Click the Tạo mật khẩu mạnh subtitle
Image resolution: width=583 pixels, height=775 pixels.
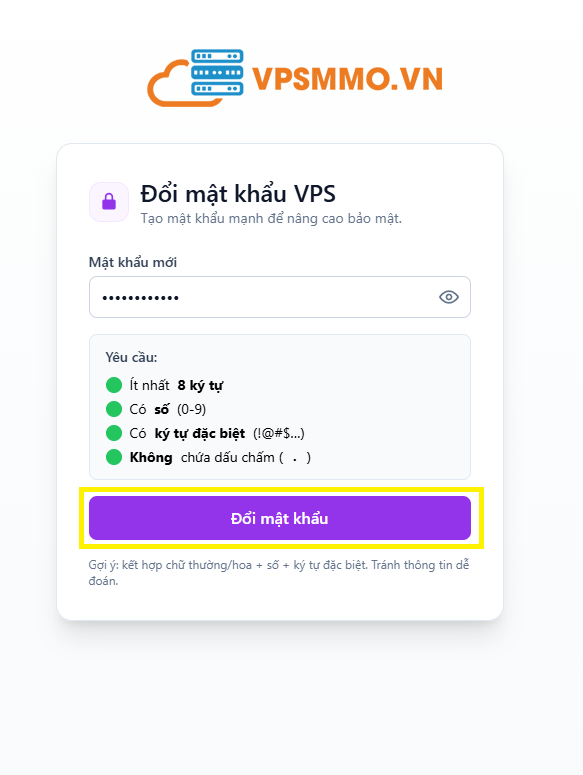pyautogui.click(x=271, y=218)
